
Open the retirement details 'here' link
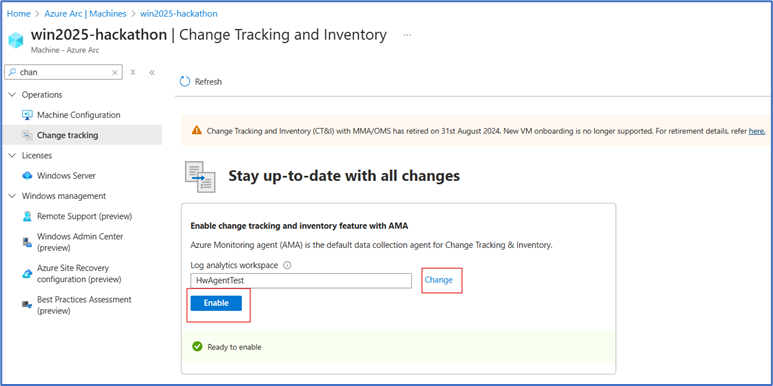[x=757, y=131]
